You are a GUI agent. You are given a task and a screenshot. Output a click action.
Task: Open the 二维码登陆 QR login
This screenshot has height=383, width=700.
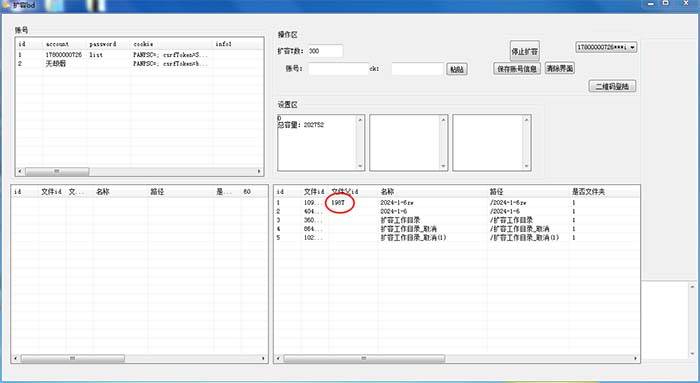(612, 86)
